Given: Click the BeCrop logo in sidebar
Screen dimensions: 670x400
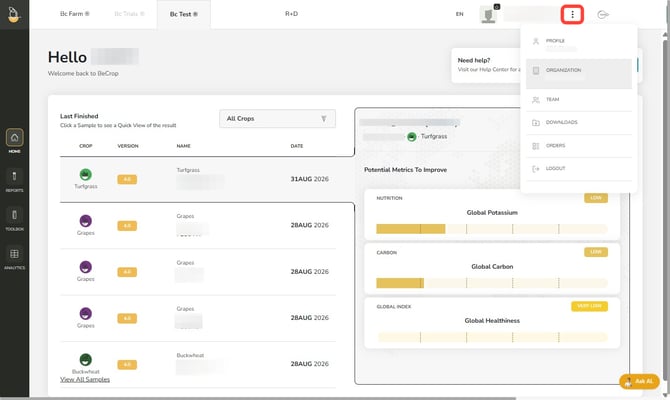Looking at the screenshot, I should pos(14,15).
